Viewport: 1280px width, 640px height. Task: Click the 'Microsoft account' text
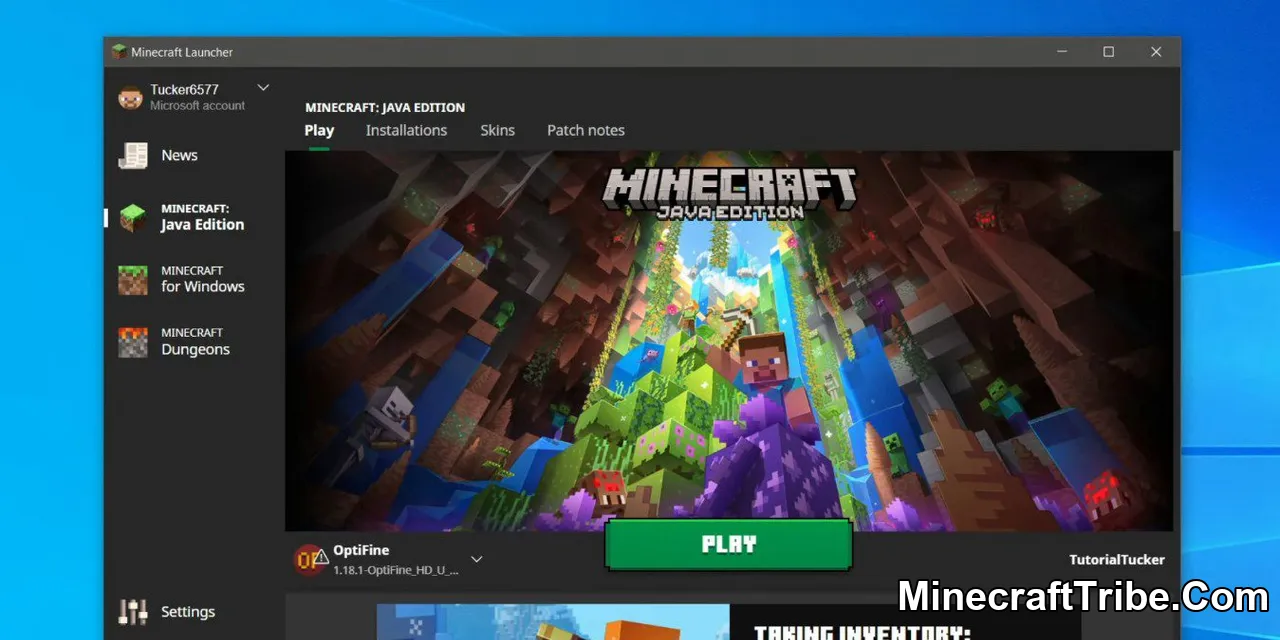[x=198, y=106]
